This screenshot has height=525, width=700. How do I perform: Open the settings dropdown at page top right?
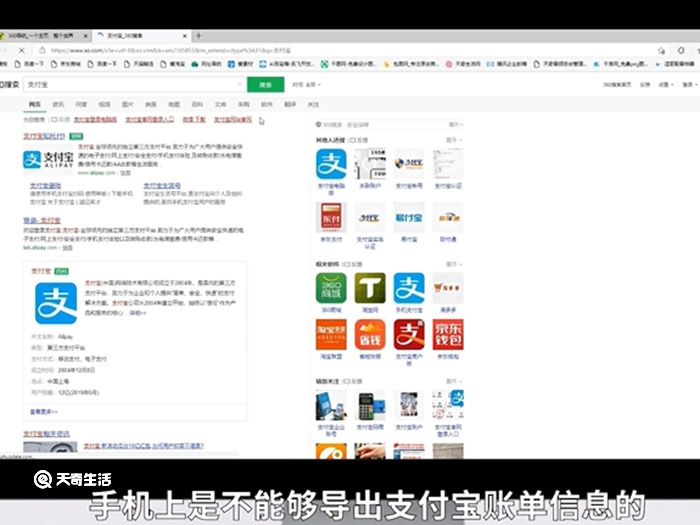coord(665,84)
